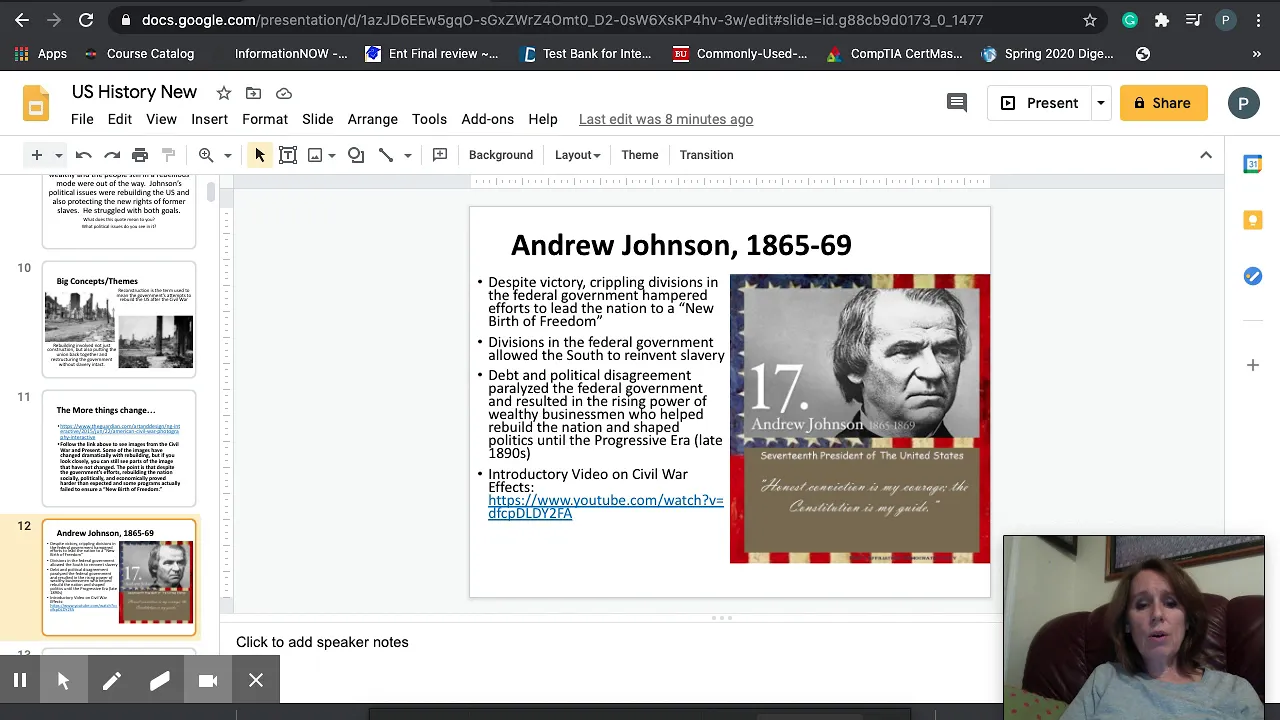Click the Share button
Screen dimensions: 1280x720
(x=1163, y=103)
